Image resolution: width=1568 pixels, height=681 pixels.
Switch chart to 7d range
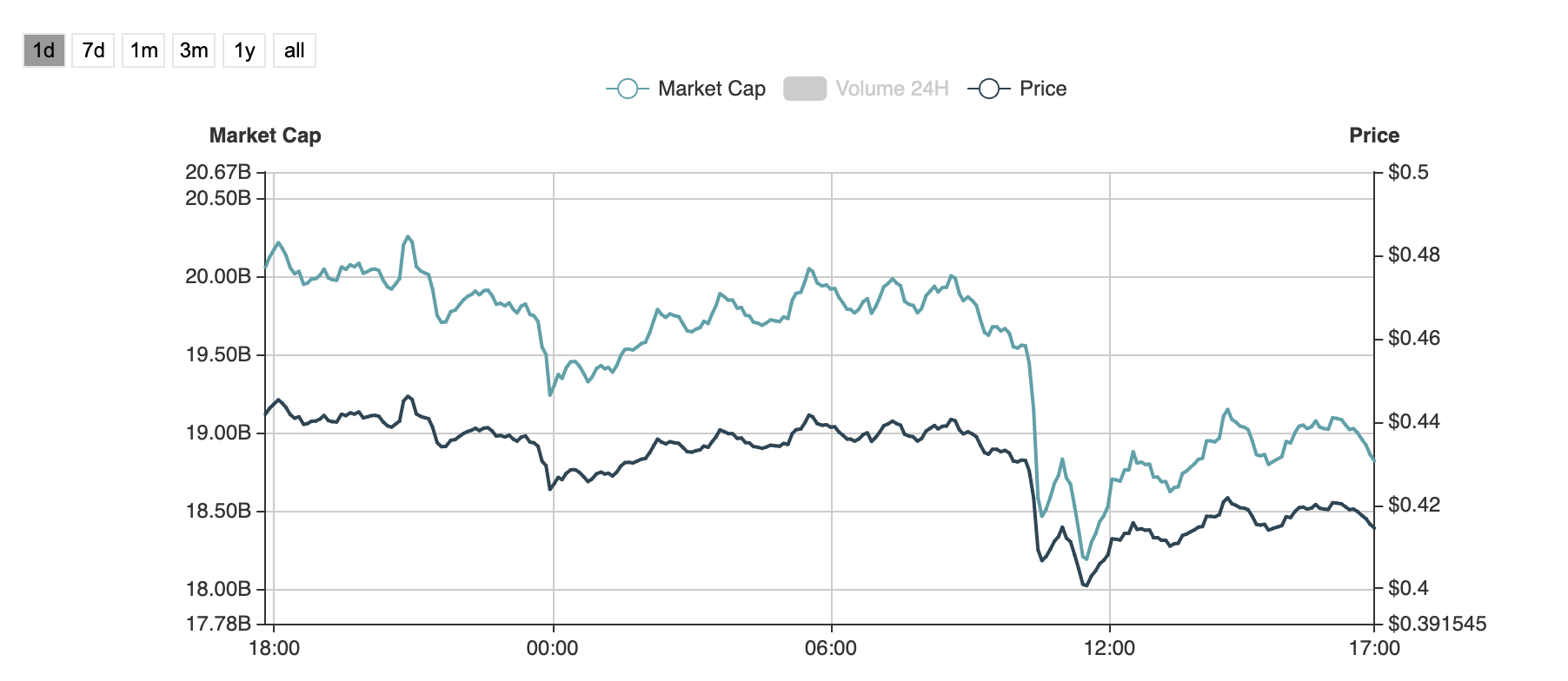click(93, 50)
